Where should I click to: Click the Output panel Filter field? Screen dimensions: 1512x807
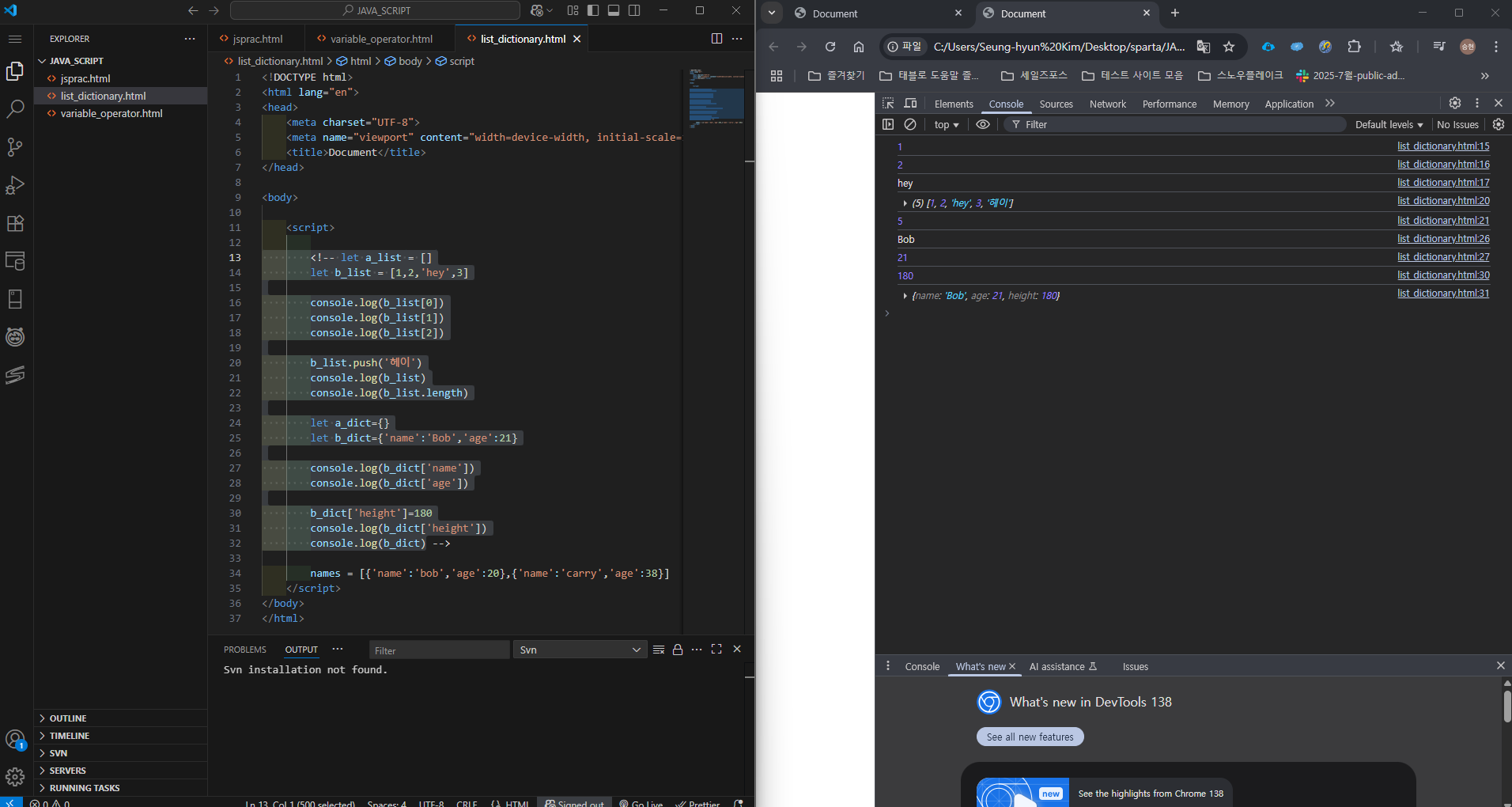click(x=439, y=650)
